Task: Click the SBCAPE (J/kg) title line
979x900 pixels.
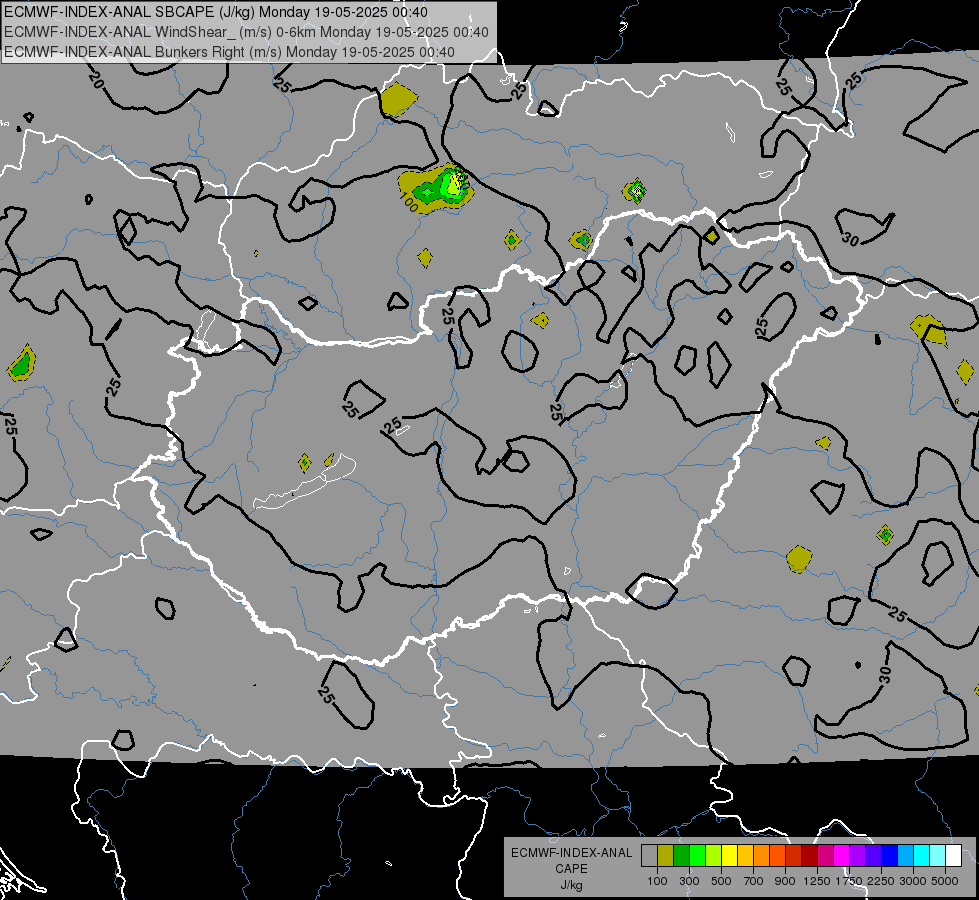Action: coord(216,12)
